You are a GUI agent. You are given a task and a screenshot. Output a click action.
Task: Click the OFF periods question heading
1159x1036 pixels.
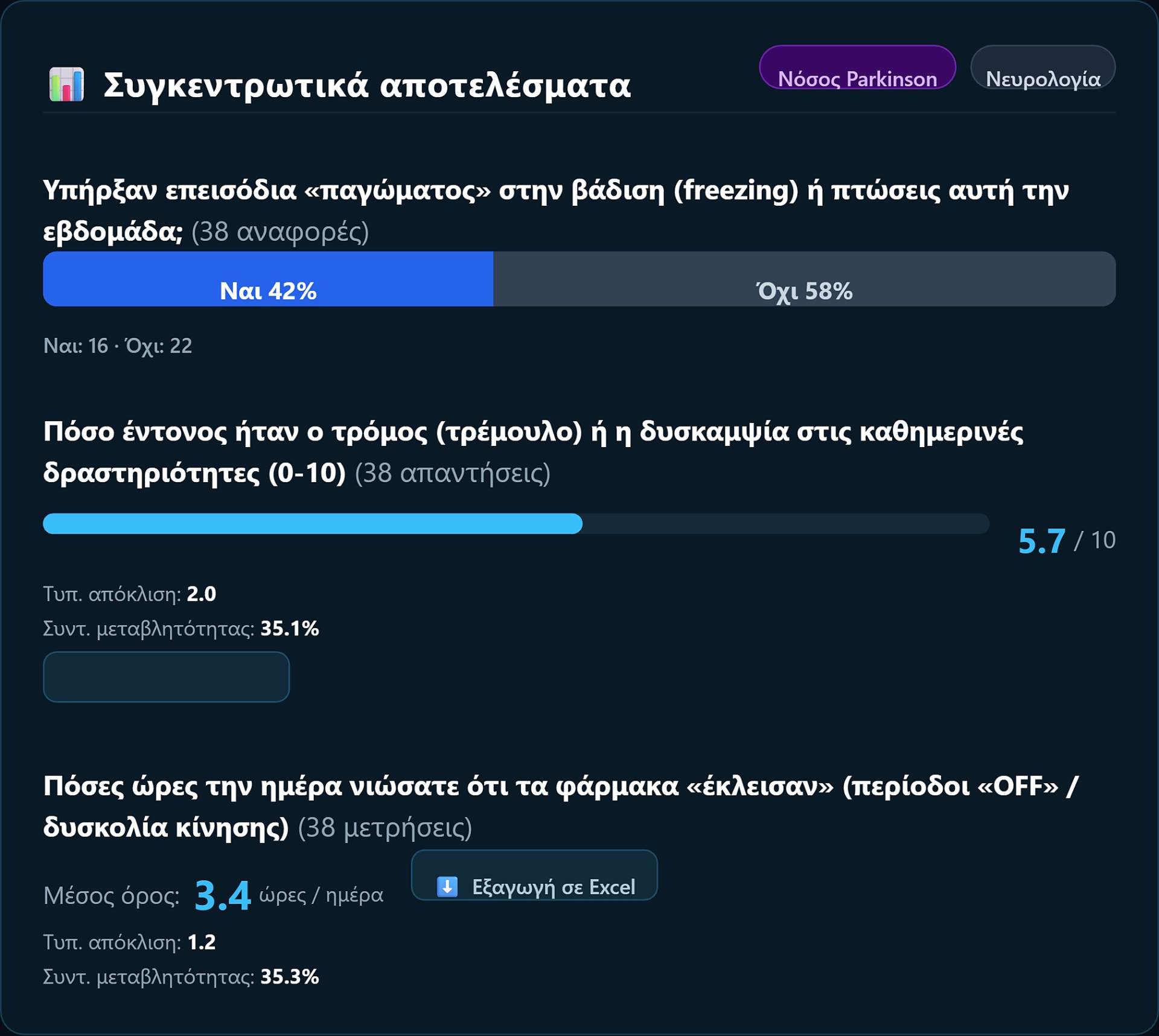tap(560, 806)
